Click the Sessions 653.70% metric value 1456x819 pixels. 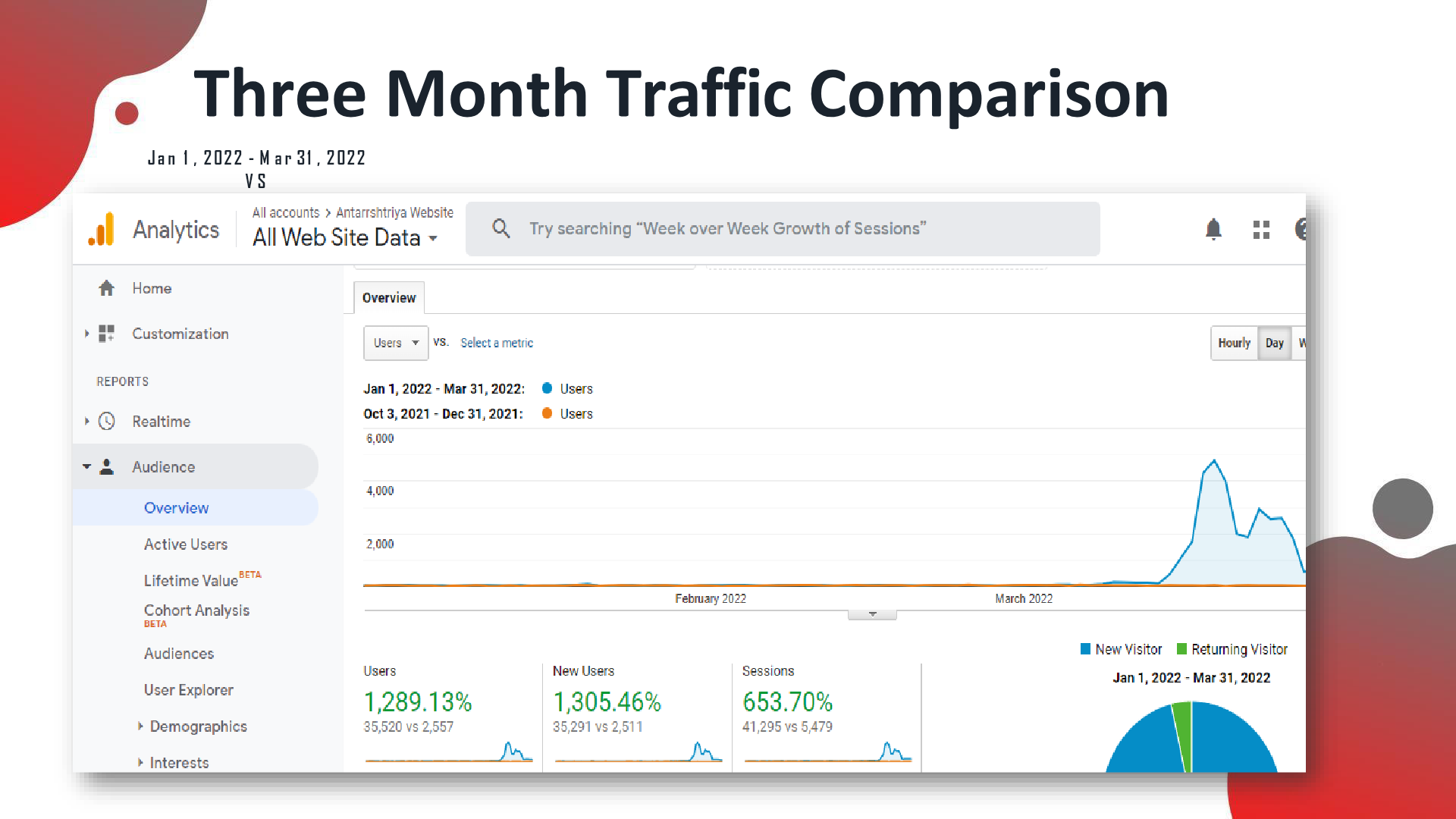point(787,701)
